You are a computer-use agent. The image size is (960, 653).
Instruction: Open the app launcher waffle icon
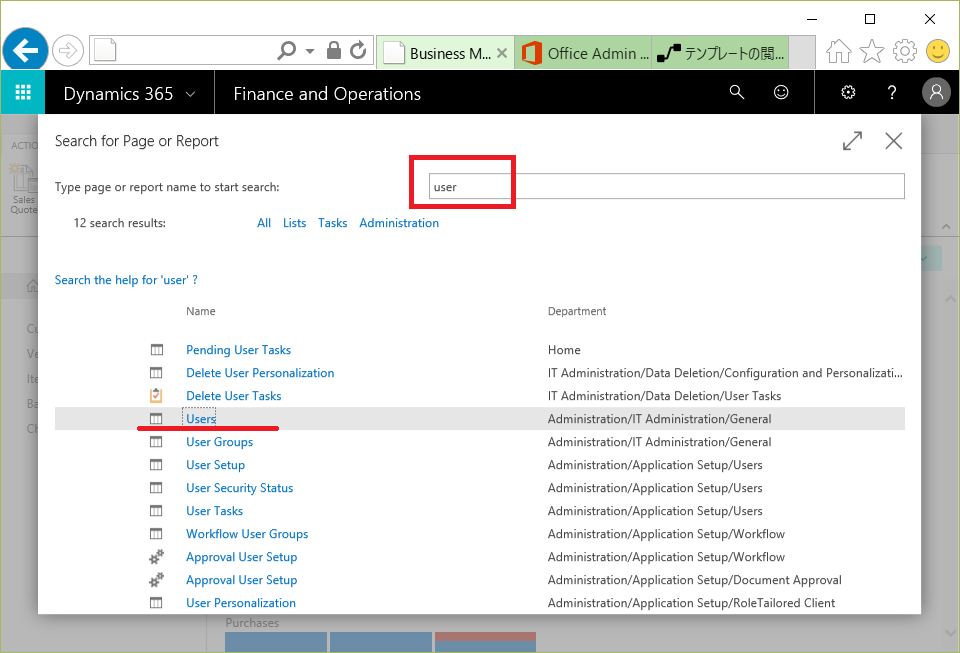[23, 92]
